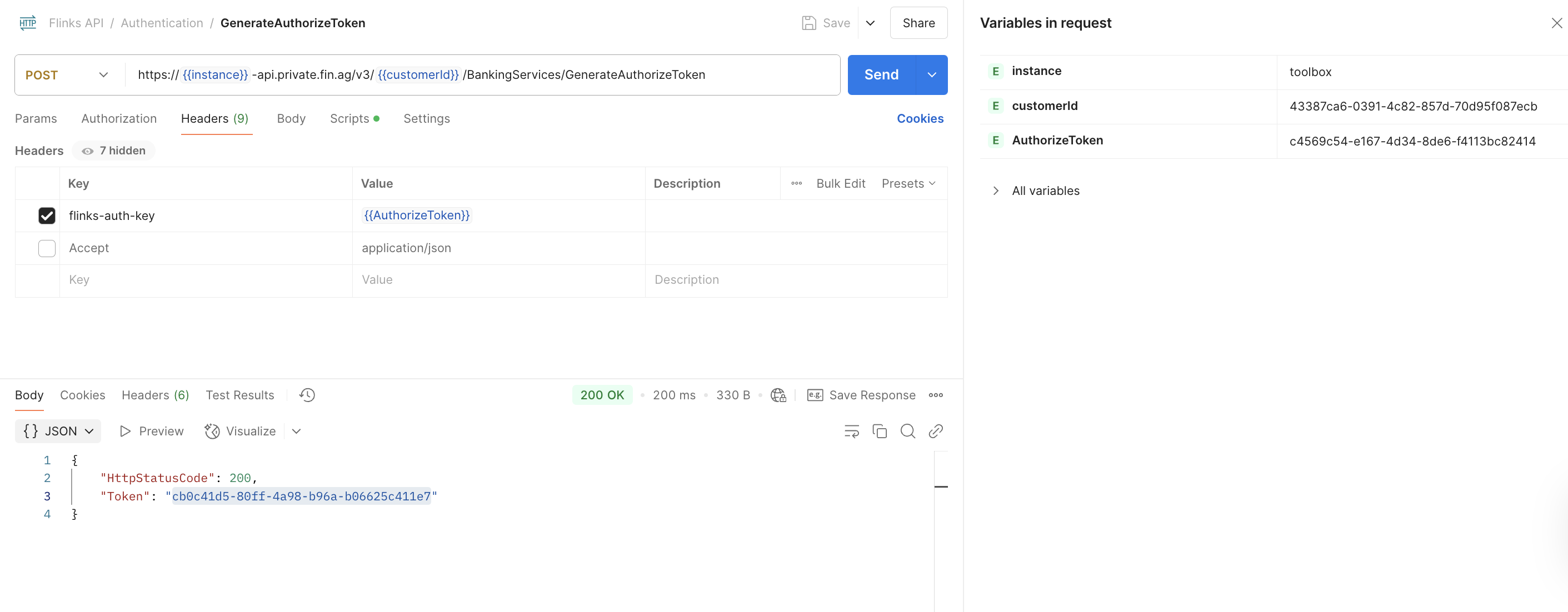
Task: Click the wrap lines icon in response
Action: (851, 432)
